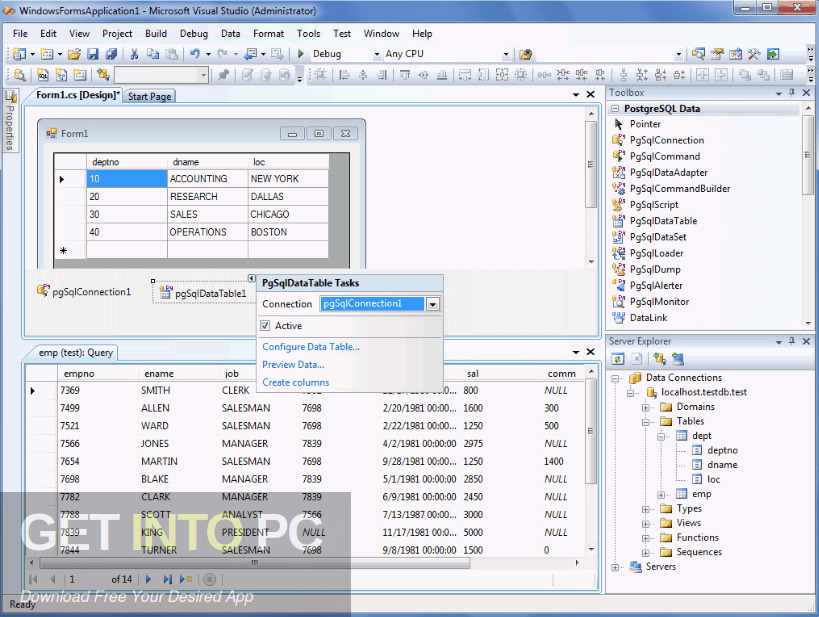This screenshot has width=819, height=617.
Task: Close the Form1.cs design document
Action: 590,95
